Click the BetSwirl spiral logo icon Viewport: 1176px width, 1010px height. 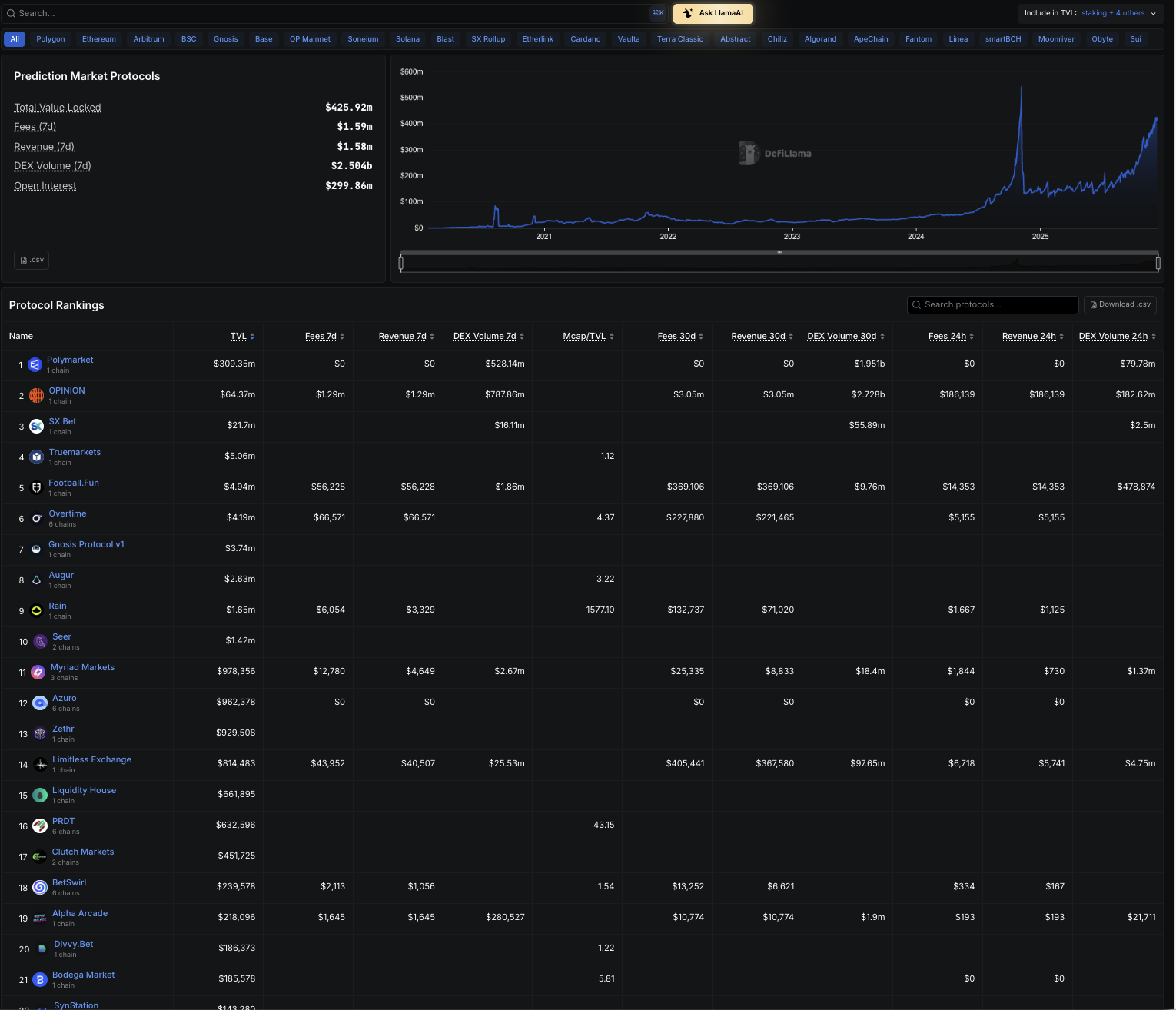pyautogui.click(x=40, y=888)
